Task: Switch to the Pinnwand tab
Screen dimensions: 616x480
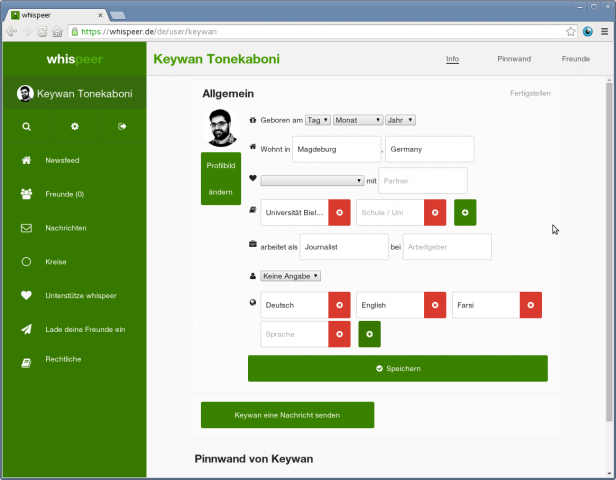Action: point(514,59)
